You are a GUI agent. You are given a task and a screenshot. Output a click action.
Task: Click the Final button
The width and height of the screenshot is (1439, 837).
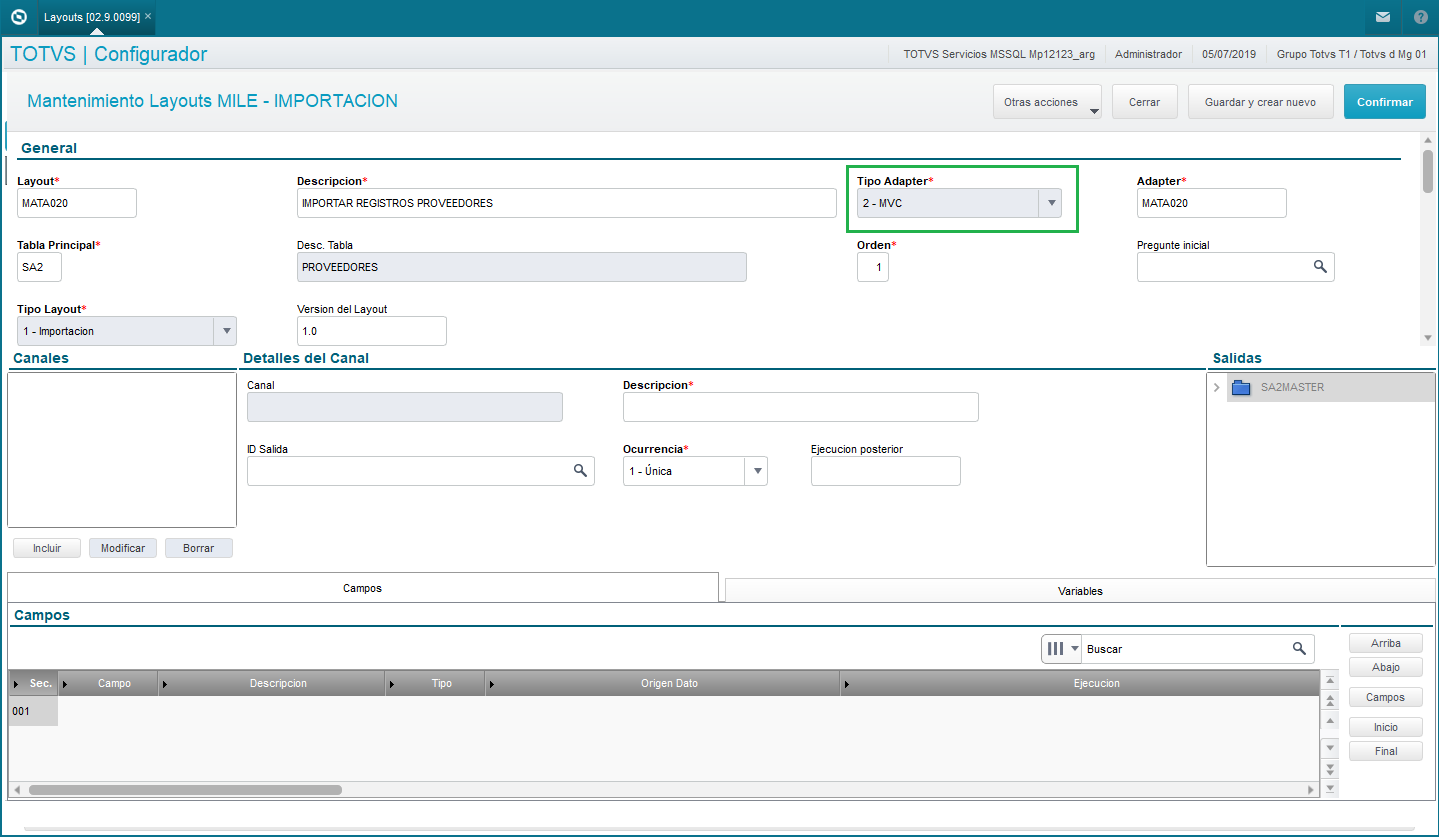coord(1386,751)
